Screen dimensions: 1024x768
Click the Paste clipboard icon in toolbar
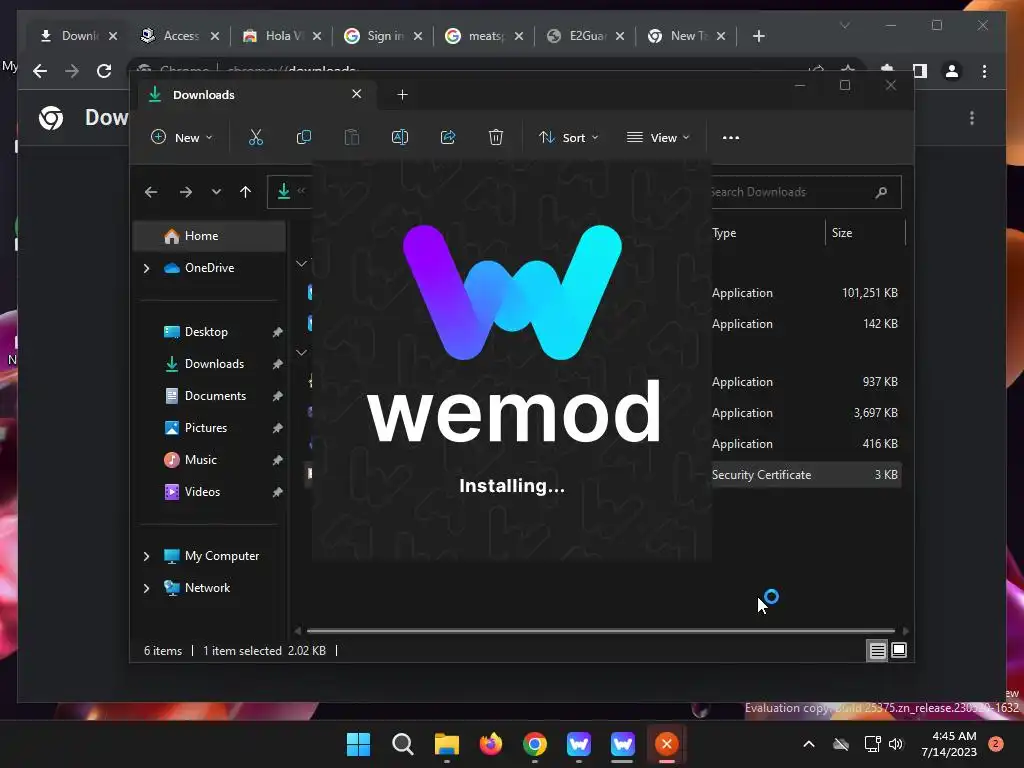pos(351,137)
